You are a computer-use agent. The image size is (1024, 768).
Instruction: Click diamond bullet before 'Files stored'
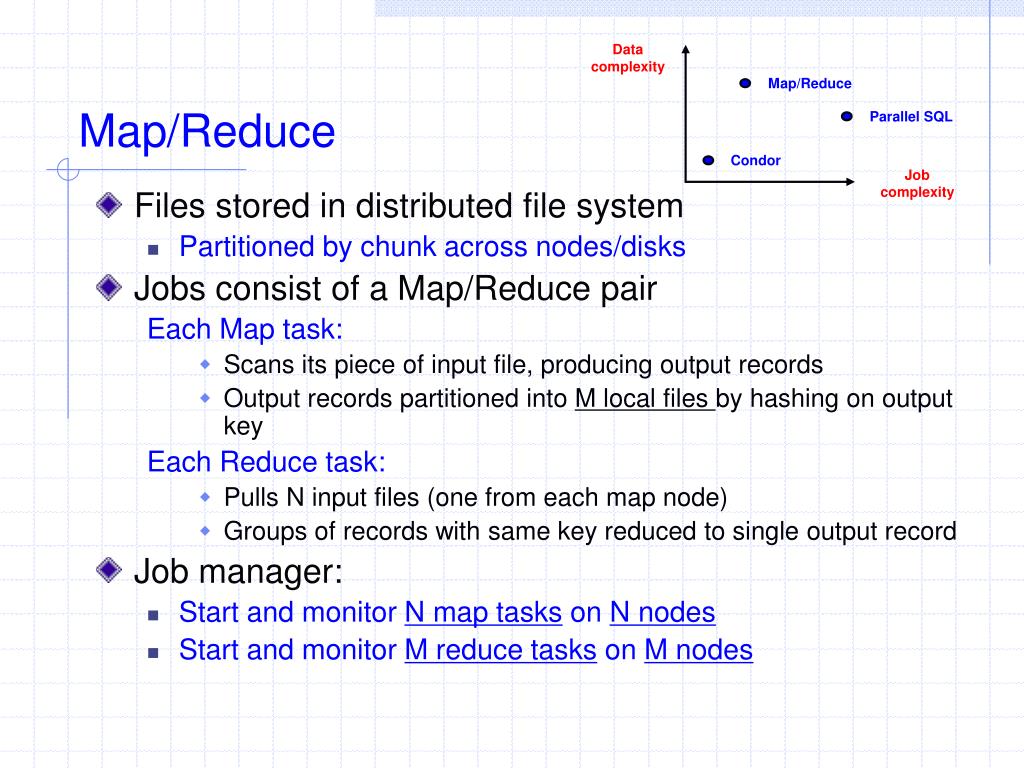pos(109,205)
